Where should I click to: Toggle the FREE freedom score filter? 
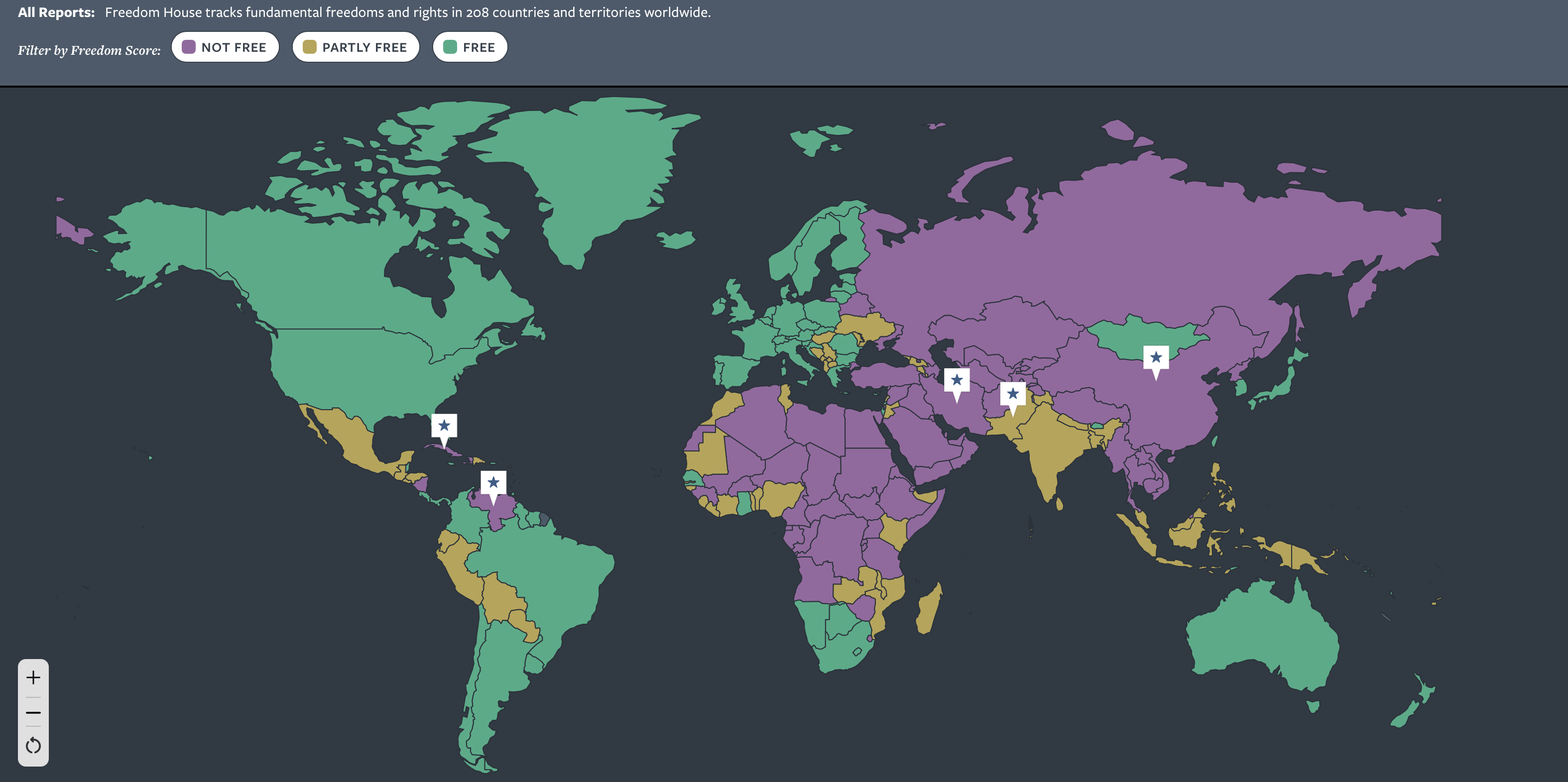470,47
